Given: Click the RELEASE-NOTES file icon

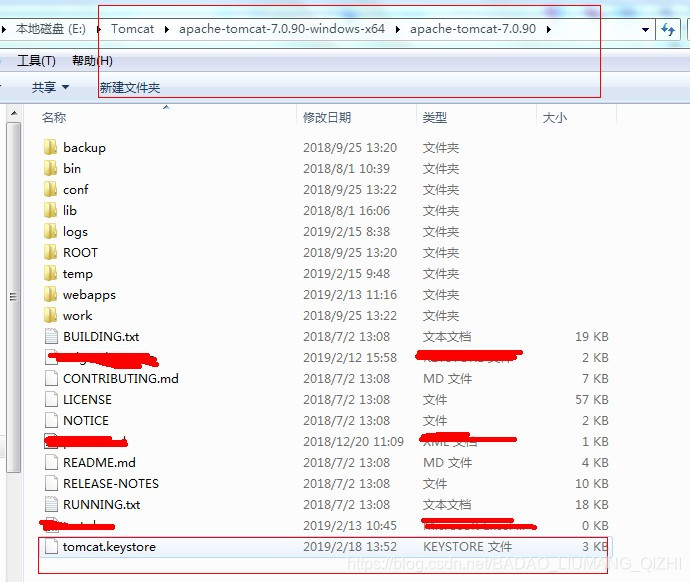Looking at the screenshot, I should tap(51, 483).
